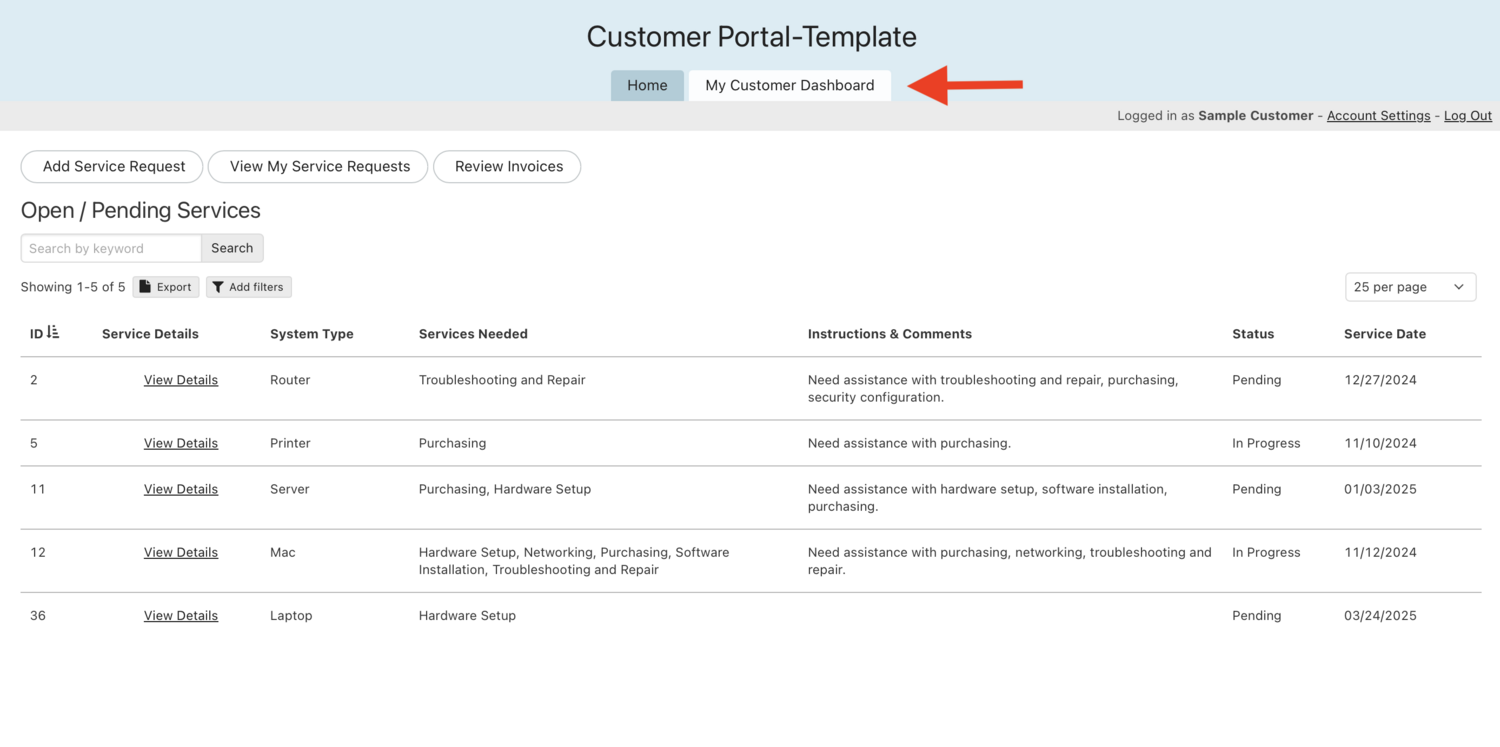
Task: Click the Log Out link
Action: click(x=1467, y=115)
